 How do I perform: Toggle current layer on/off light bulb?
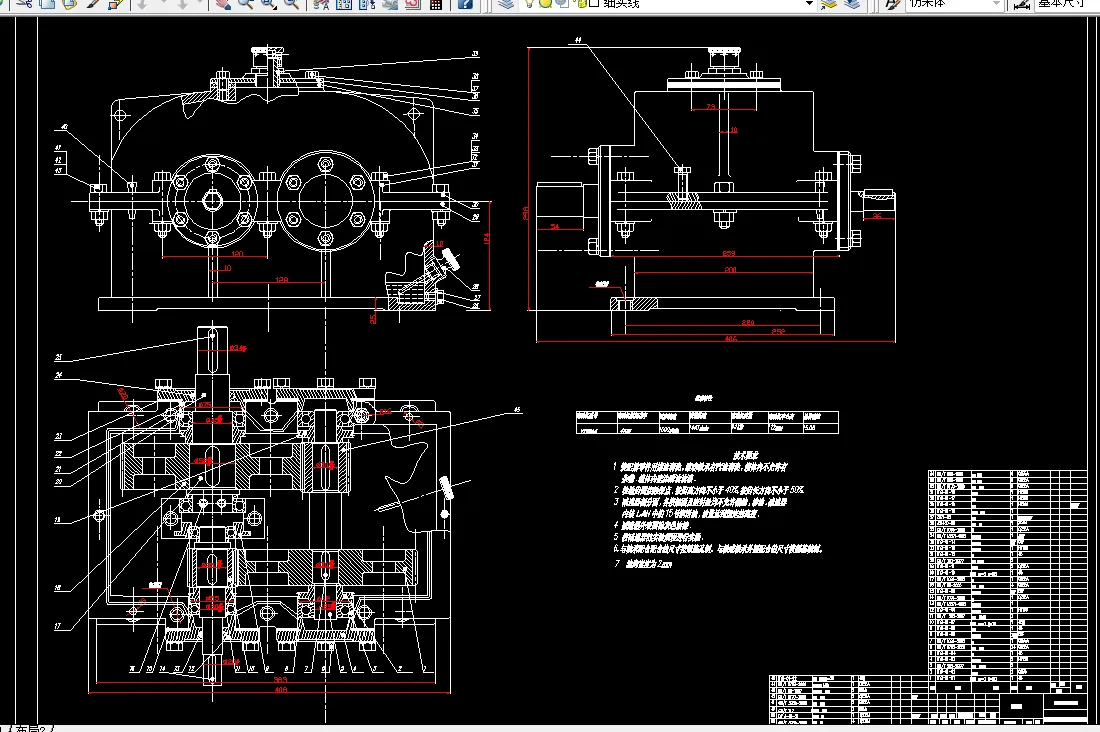529,4
